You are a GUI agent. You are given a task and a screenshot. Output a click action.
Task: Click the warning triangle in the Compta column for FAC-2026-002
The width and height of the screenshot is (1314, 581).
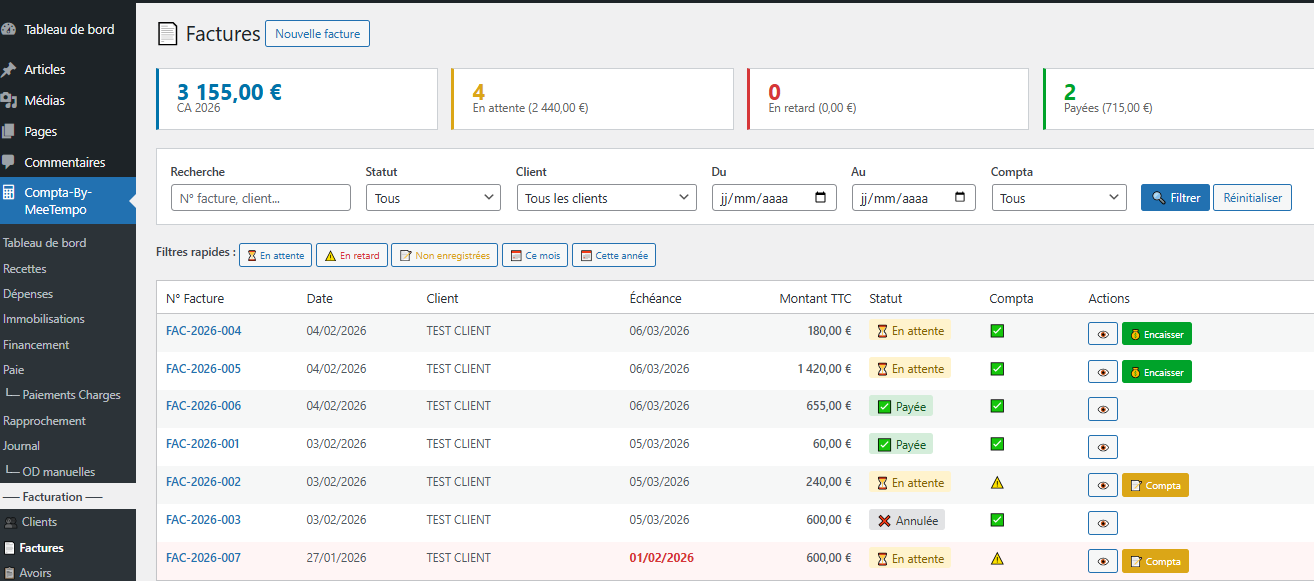click(997, 484)
